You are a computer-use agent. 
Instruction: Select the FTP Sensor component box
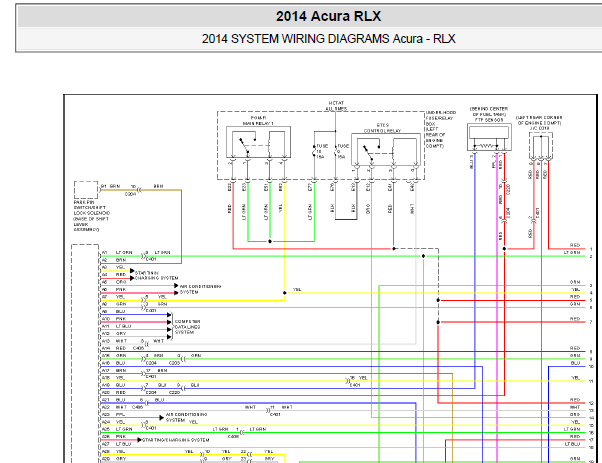pyautogui.click(x=489, y=137)
